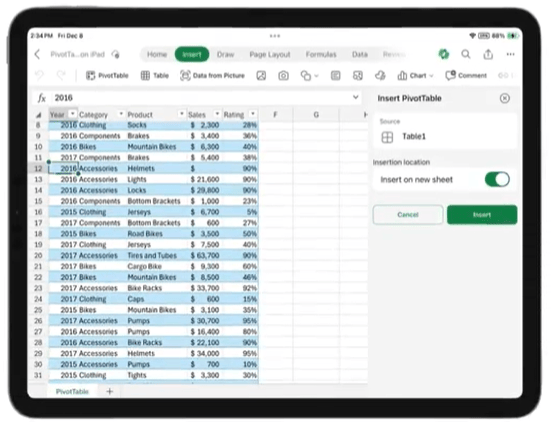
Task: Click the Road Bikes cell
Action: click(x=157, y=234)
